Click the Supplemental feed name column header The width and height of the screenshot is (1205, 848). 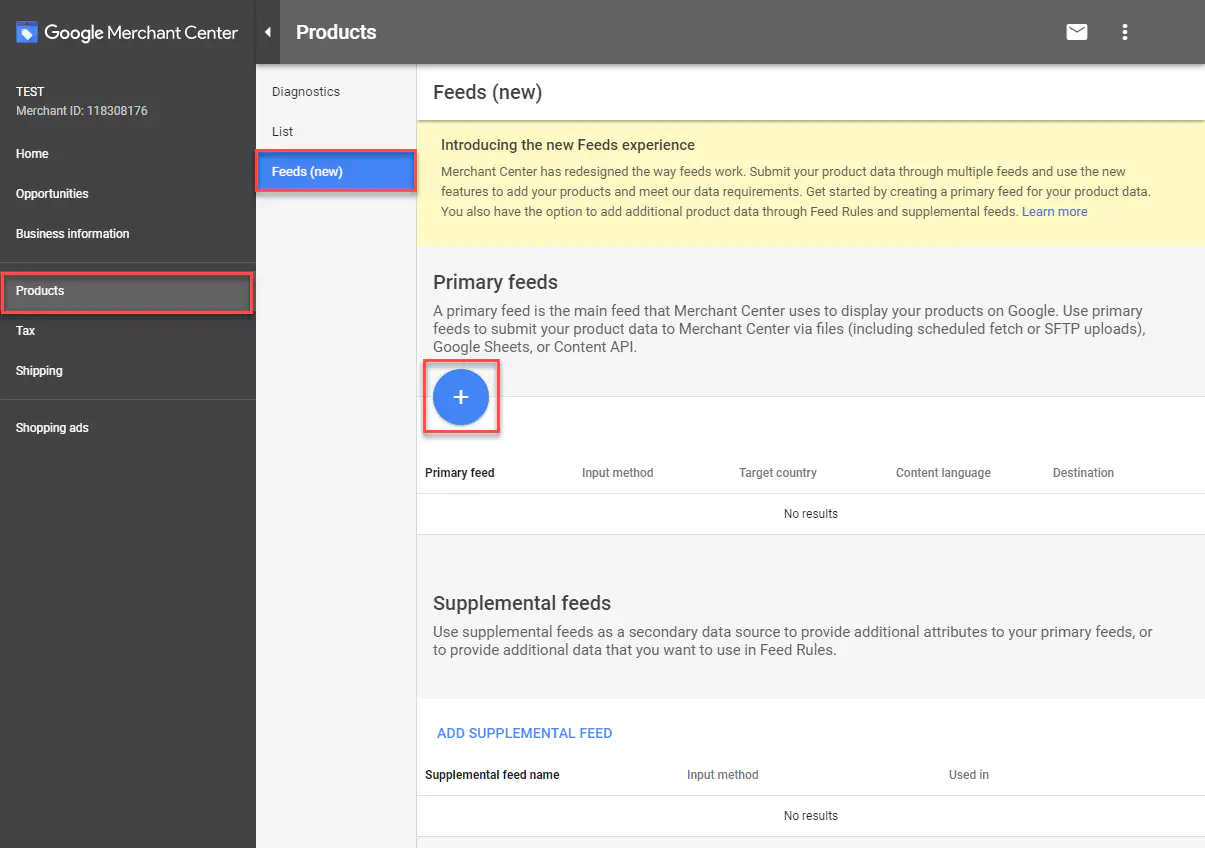[492, 775]
